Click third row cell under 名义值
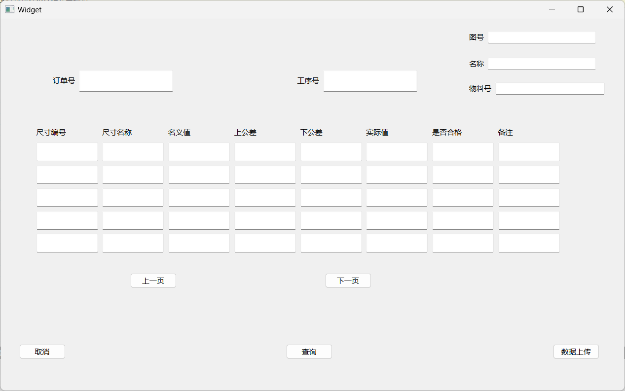Image resolution: width=625 pixels, height=391 pixels. pyautogui.click(x=199, y=198)
